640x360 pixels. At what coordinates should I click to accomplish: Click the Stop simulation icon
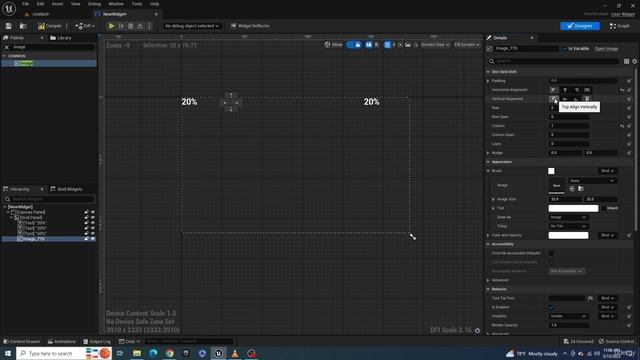point(131,26)
